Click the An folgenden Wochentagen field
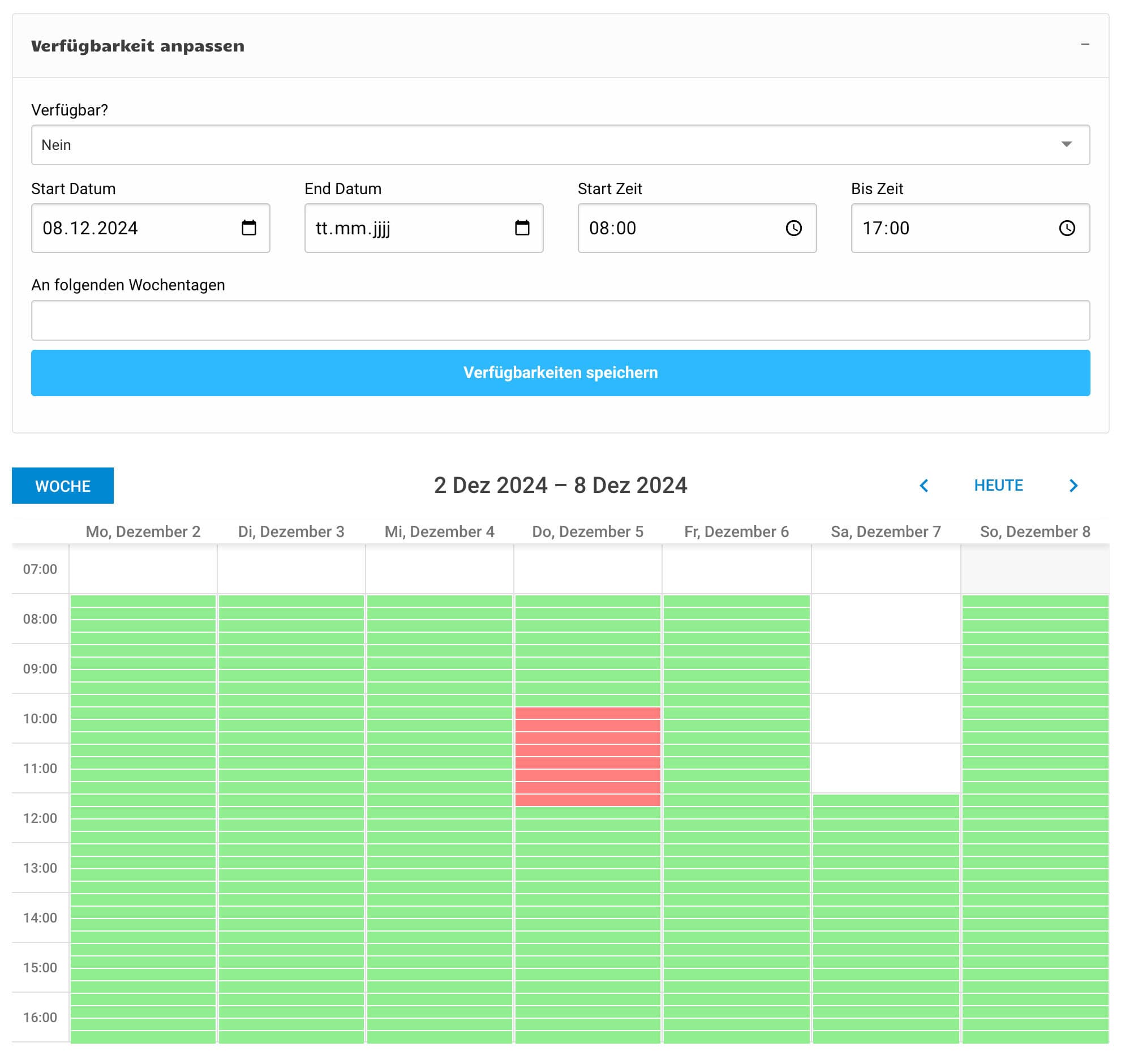1125x1064 pixels. (560, 320)
